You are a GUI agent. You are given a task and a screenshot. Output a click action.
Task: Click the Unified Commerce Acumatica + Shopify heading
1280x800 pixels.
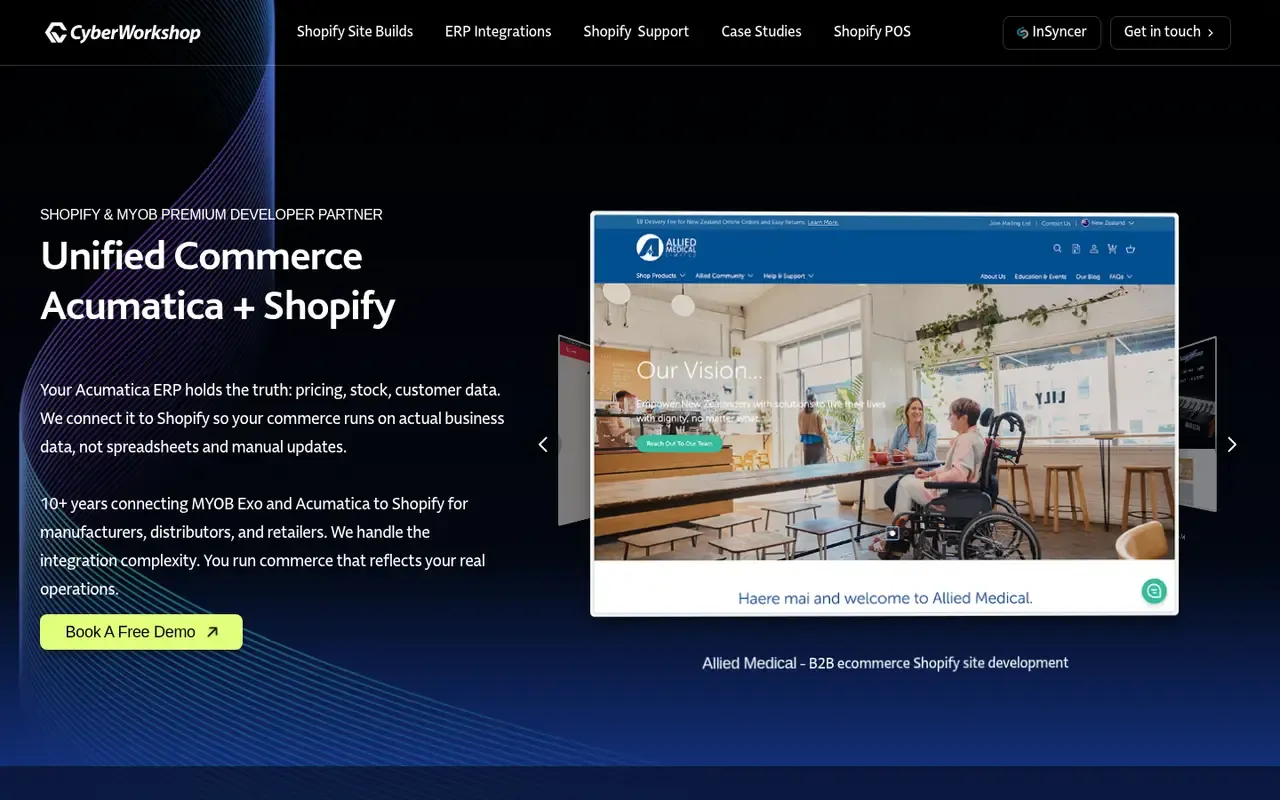(218, 281)
